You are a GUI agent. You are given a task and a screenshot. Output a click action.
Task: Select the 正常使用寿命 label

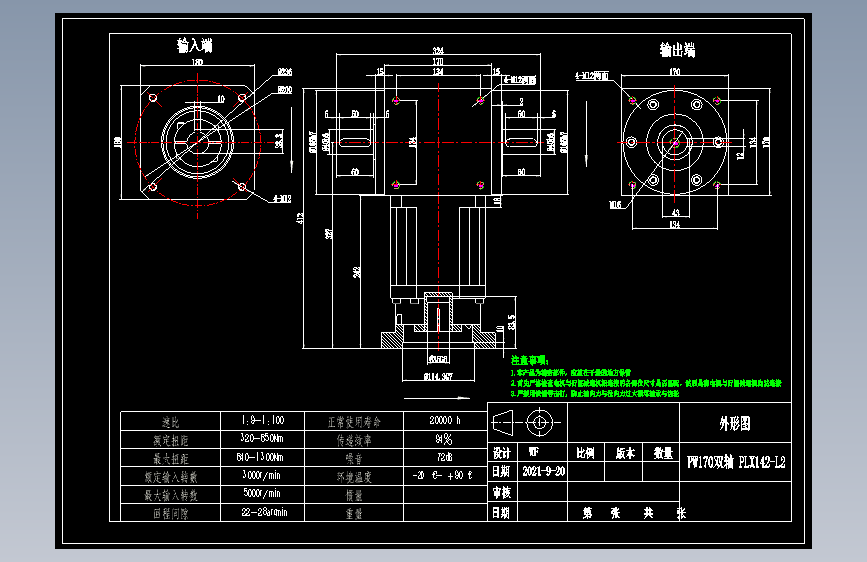click(354, 423)
